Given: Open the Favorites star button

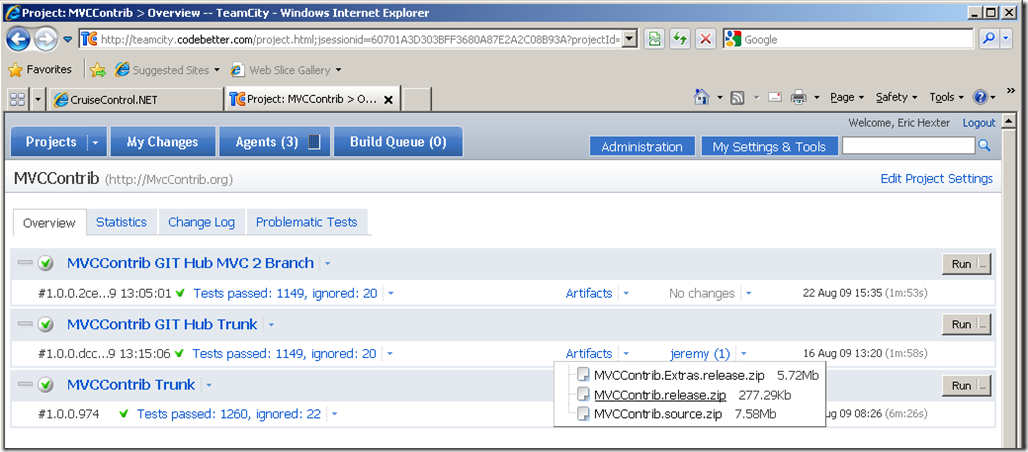Looking at the screenshot, I should (x=39, y=70).
